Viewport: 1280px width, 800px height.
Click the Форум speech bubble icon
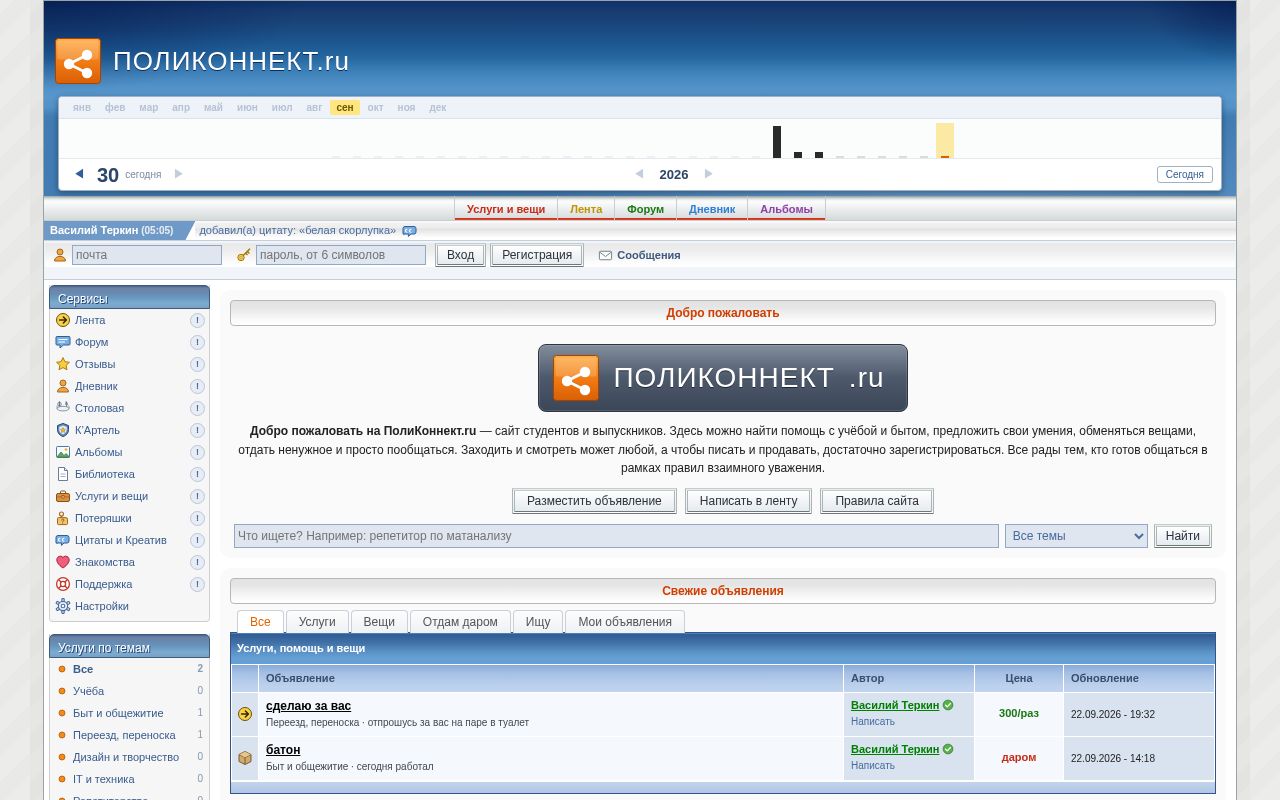tap(63, 342)
